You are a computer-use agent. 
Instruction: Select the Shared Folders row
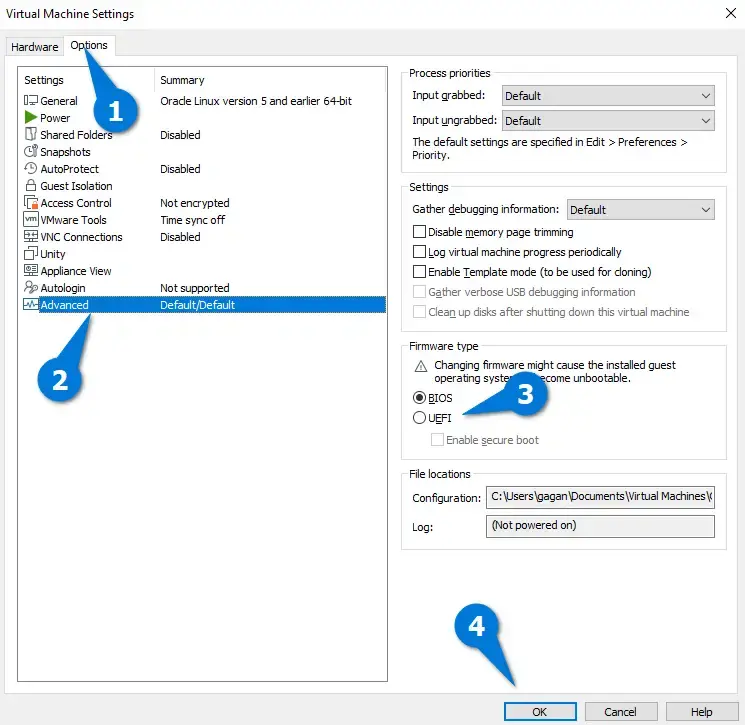pyautogui.click(x=204, y=135)
